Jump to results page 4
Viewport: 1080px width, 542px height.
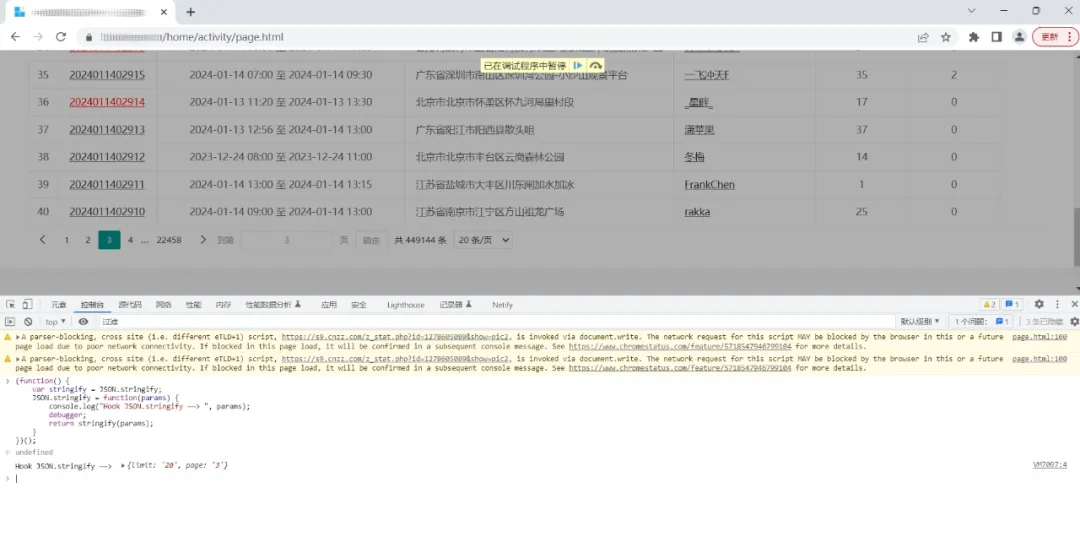click(130, 240)
